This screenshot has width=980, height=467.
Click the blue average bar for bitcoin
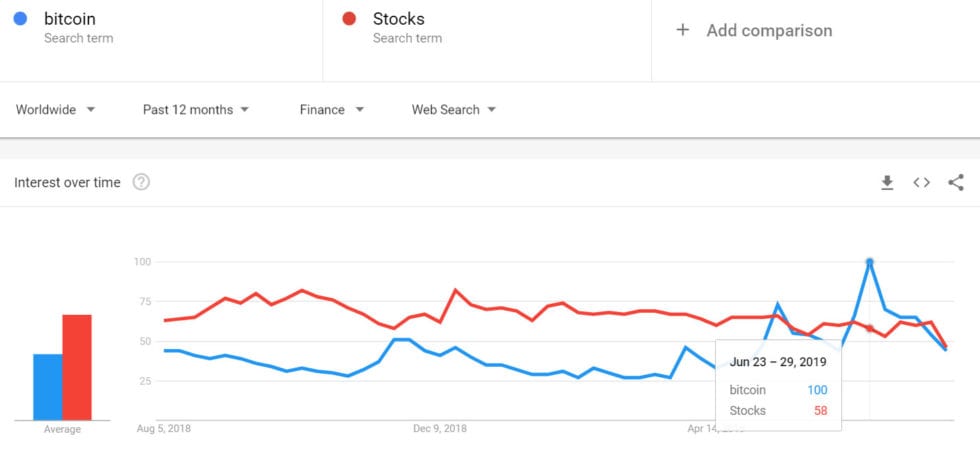[x=47, y=387]
